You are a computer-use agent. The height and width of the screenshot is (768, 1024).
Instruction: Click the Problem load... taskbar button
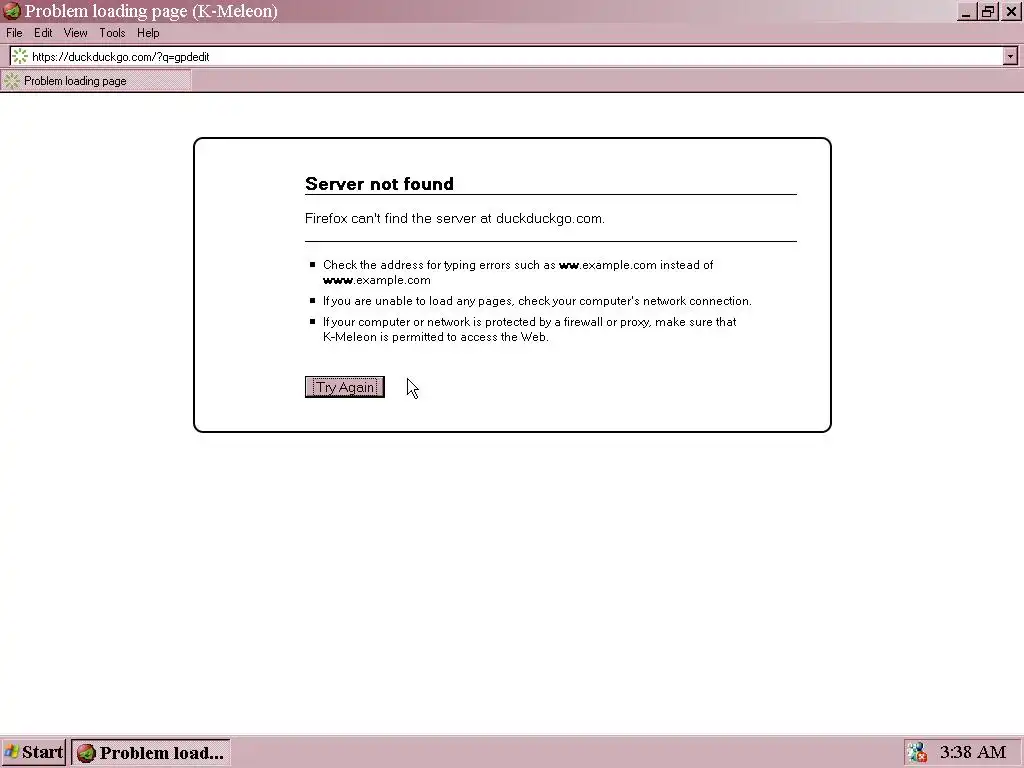(x=151, y=752)
